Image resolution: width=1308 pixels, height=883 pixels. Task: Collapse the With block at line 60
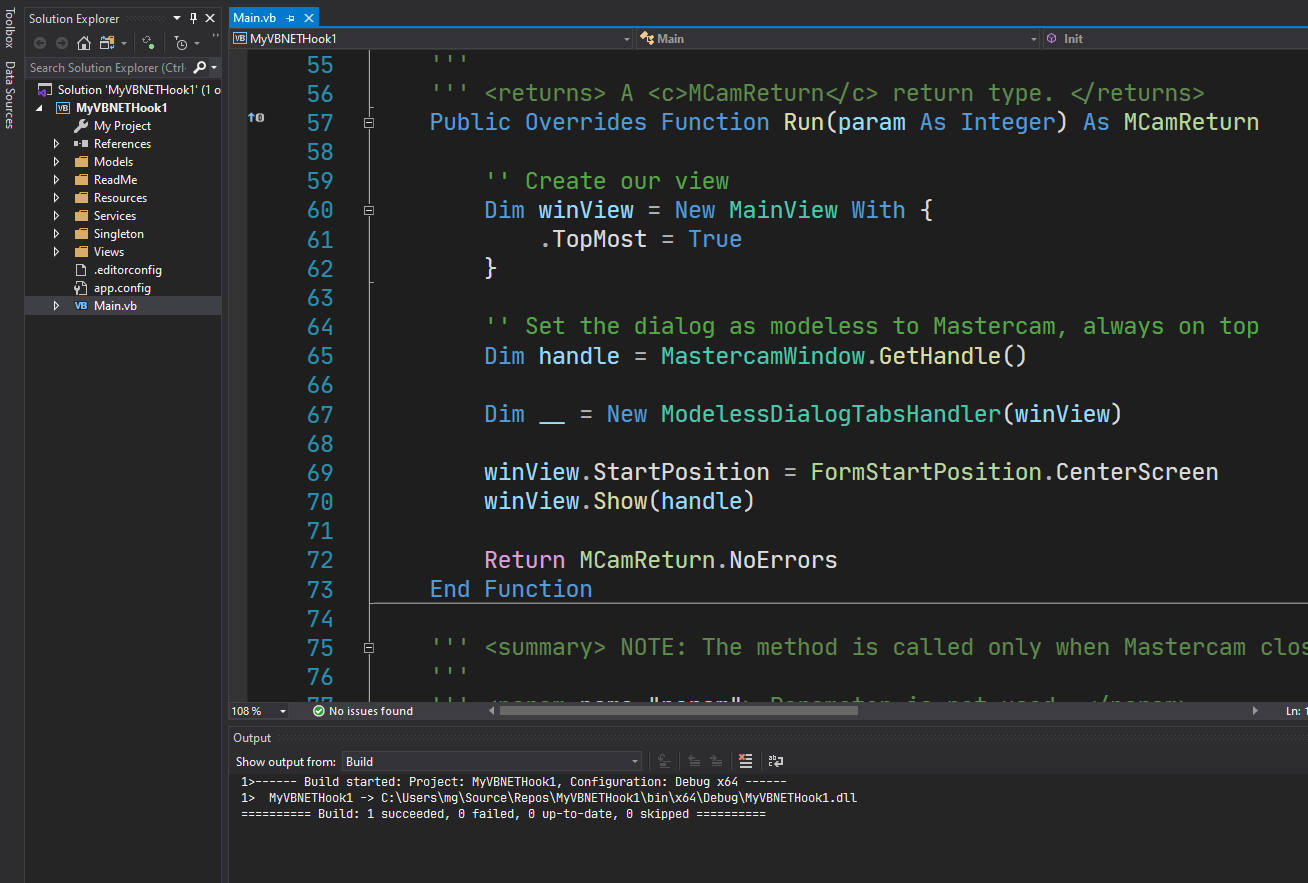(369, 210)
